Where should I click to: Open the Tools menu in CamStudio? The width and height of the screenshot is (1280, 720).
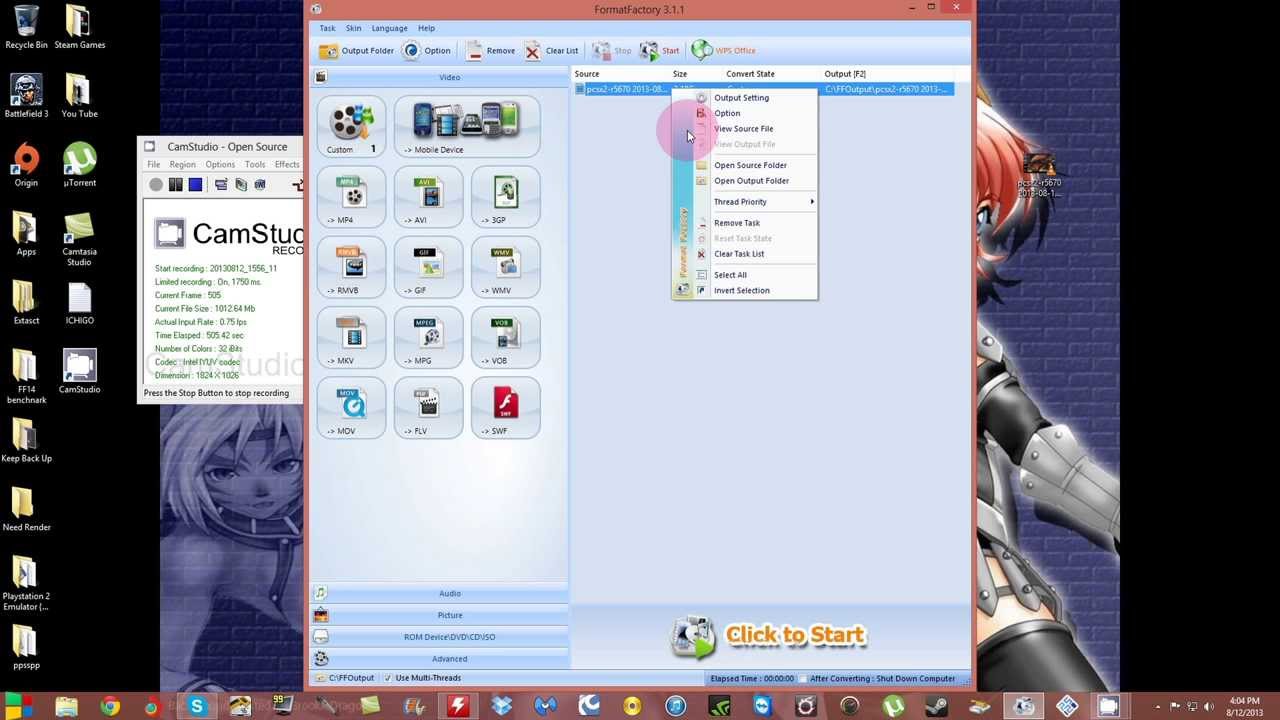[x=255, y=165]
